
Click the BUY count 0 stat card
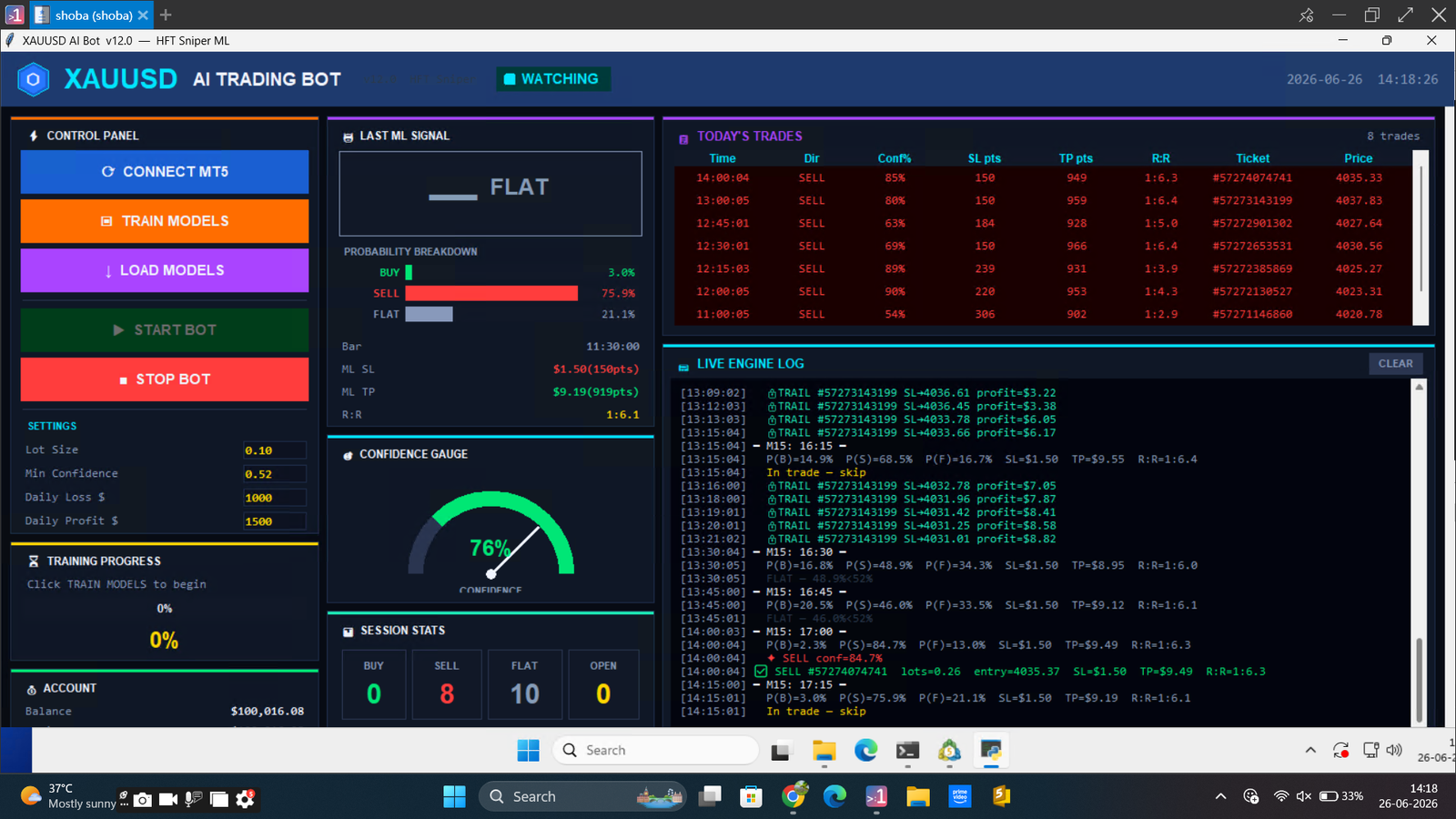click(x=374, y=684)
